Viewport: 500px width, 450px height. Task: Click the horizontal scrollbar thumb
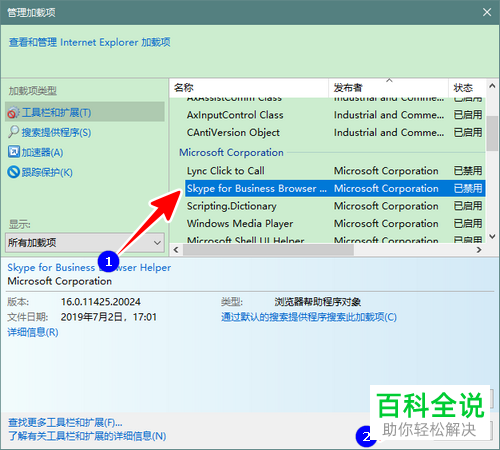click(268, 249)
